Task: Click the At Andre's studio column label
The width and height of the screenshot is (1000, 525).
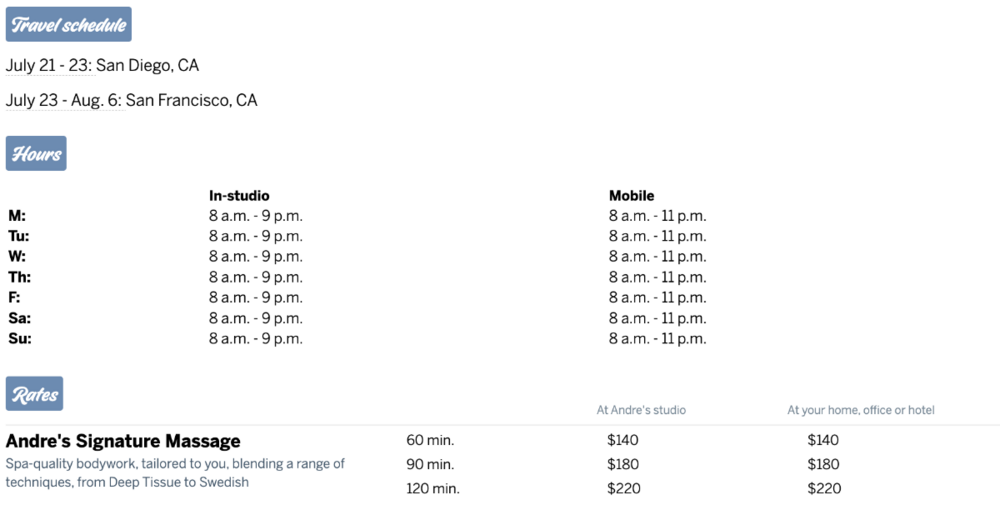Action: click(641, 410)
